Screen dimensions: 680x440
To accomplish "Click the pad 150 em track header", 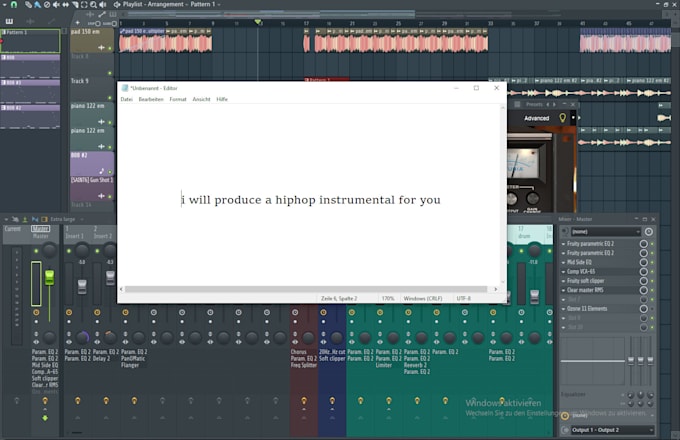I will point(92,40).
